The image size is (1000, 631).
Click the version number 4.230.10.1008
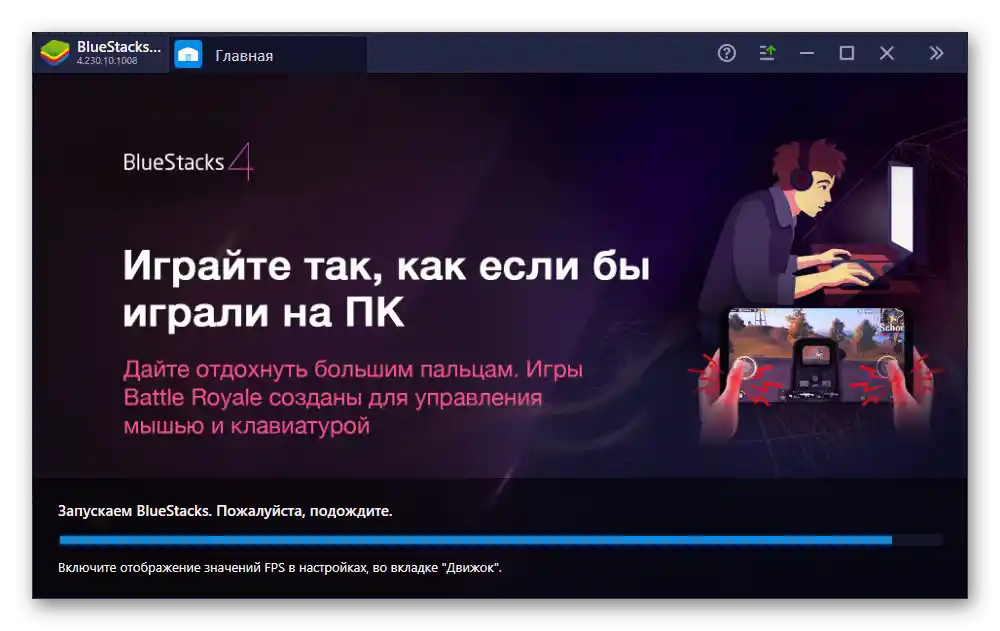(x=110, y=62)
